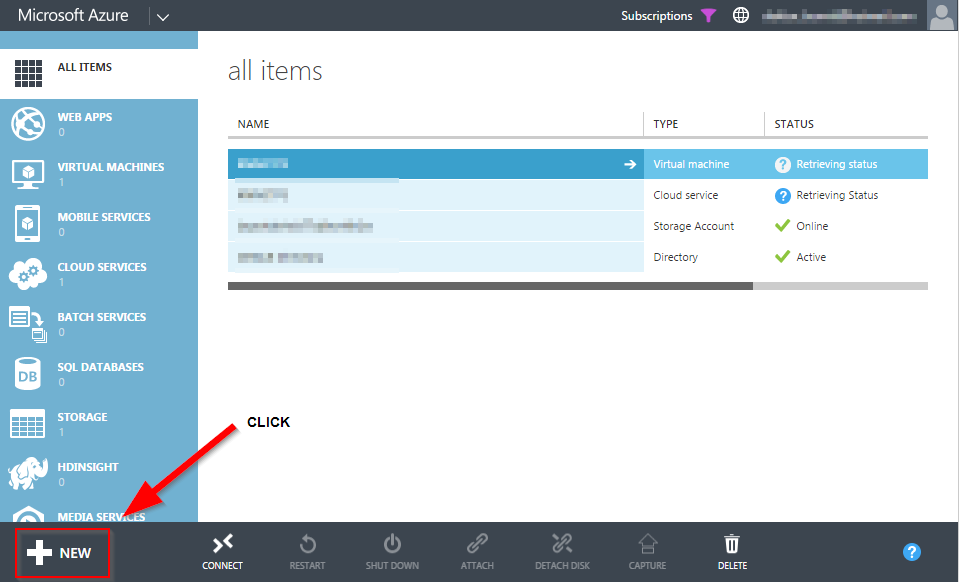
Task: Open the language globe icon
Action: click(x=741, y=15)
